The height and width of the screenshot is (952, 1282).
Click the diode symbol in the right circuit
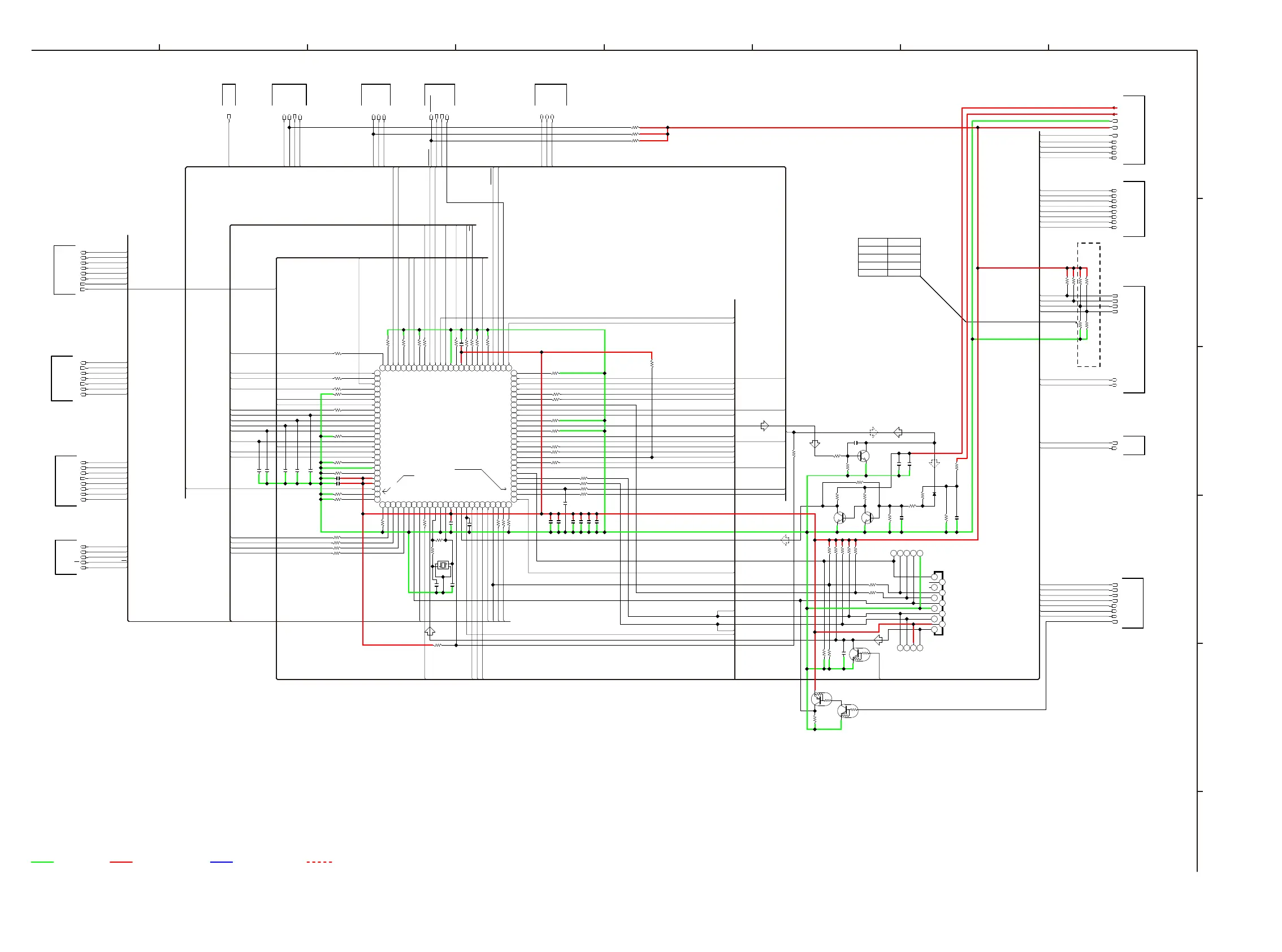coord(934,494)
